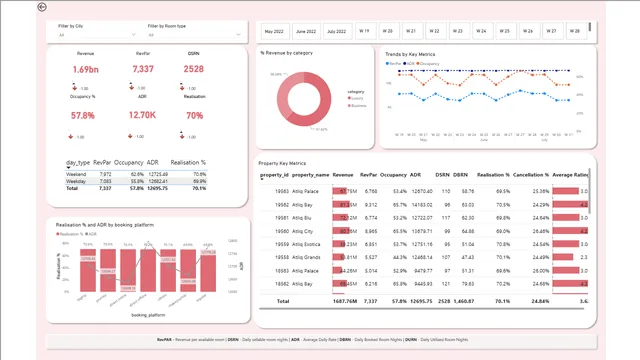Click the row for 19562 Atliq Bay
This screenshot has height=360, width=640.
coord(423,204)
